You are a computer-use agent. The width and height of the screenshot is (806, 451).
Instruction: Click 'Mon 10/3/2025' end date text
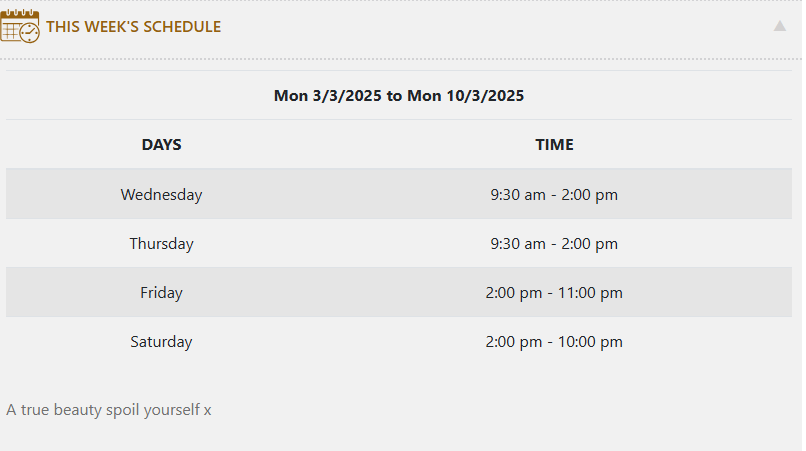(x=466, y=96)
